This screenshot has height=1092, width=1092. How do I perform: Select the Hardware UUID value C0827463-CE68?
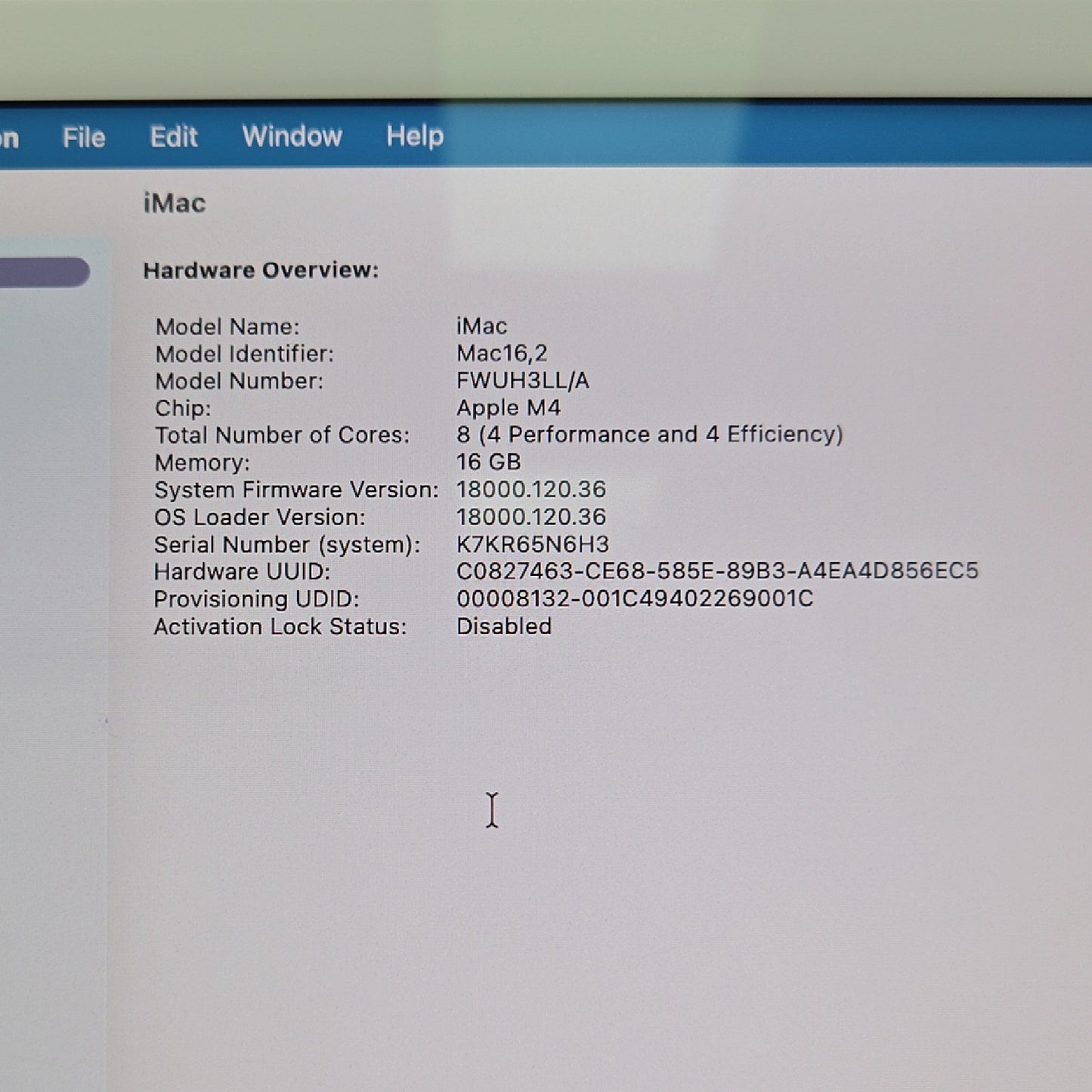(x=717, y=571)
